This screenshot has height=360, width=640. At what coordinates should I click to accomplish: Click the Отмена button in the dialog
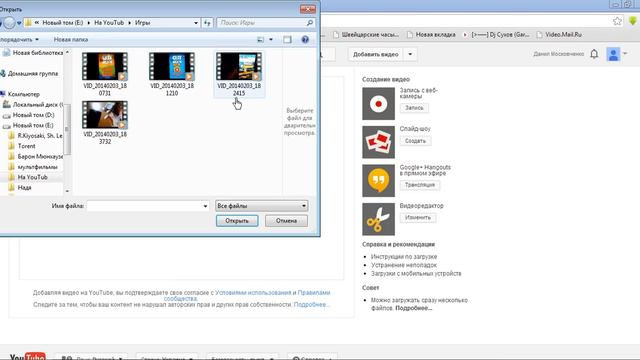click(286, 221)
